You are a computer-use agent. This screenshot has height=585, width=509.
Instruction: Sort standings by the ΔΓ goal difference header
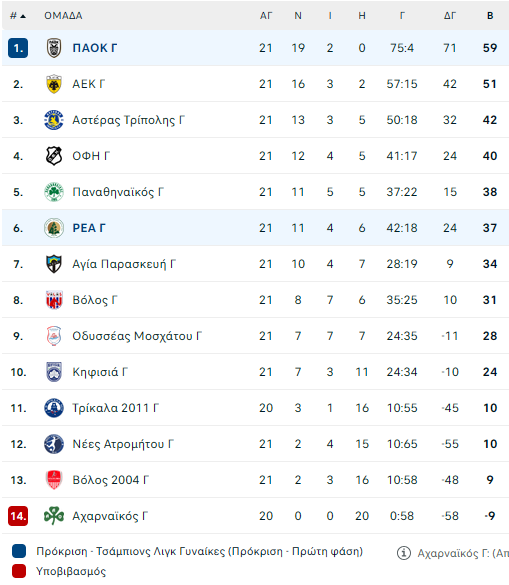click(x=450, y=16)
